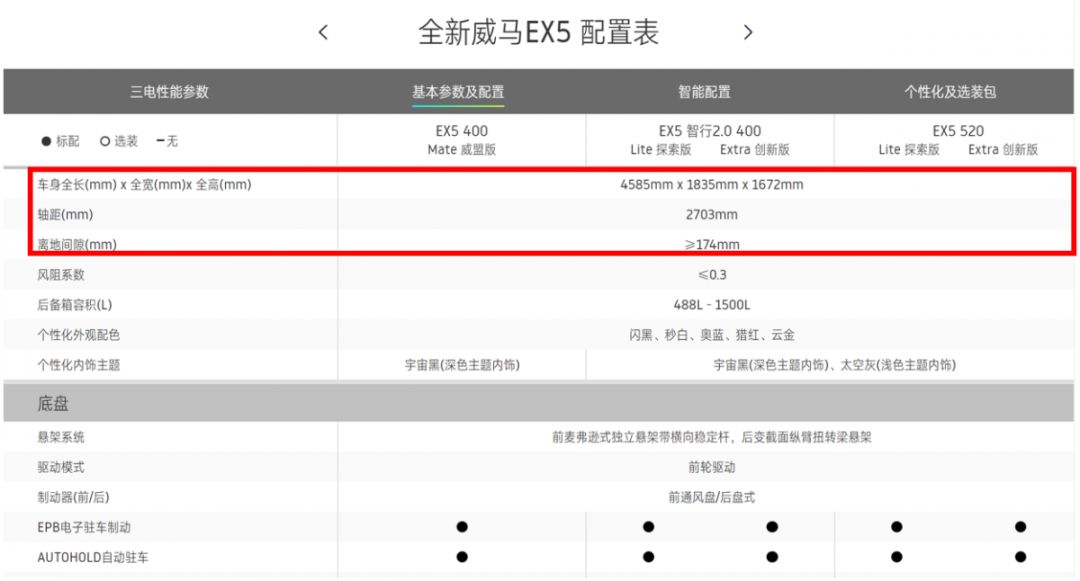
Task: Select the EX5 400 column header
Action: [462, 131]
